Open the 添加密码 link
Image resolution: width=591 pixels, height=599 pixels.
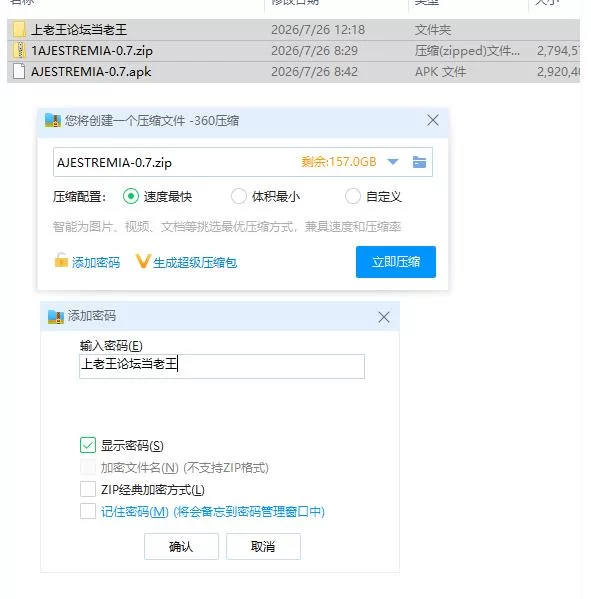(x=96, y=262)
